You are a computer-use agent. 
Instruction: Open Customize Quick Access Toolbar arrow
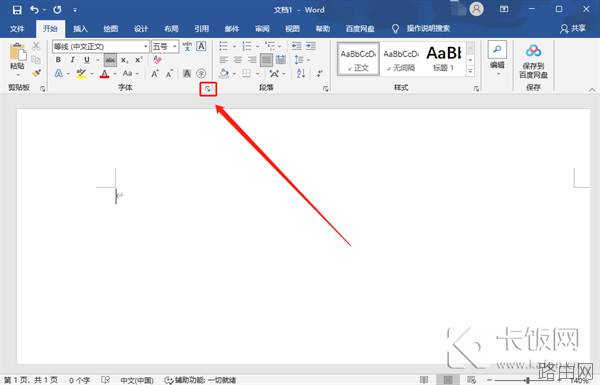coord(75,10)
